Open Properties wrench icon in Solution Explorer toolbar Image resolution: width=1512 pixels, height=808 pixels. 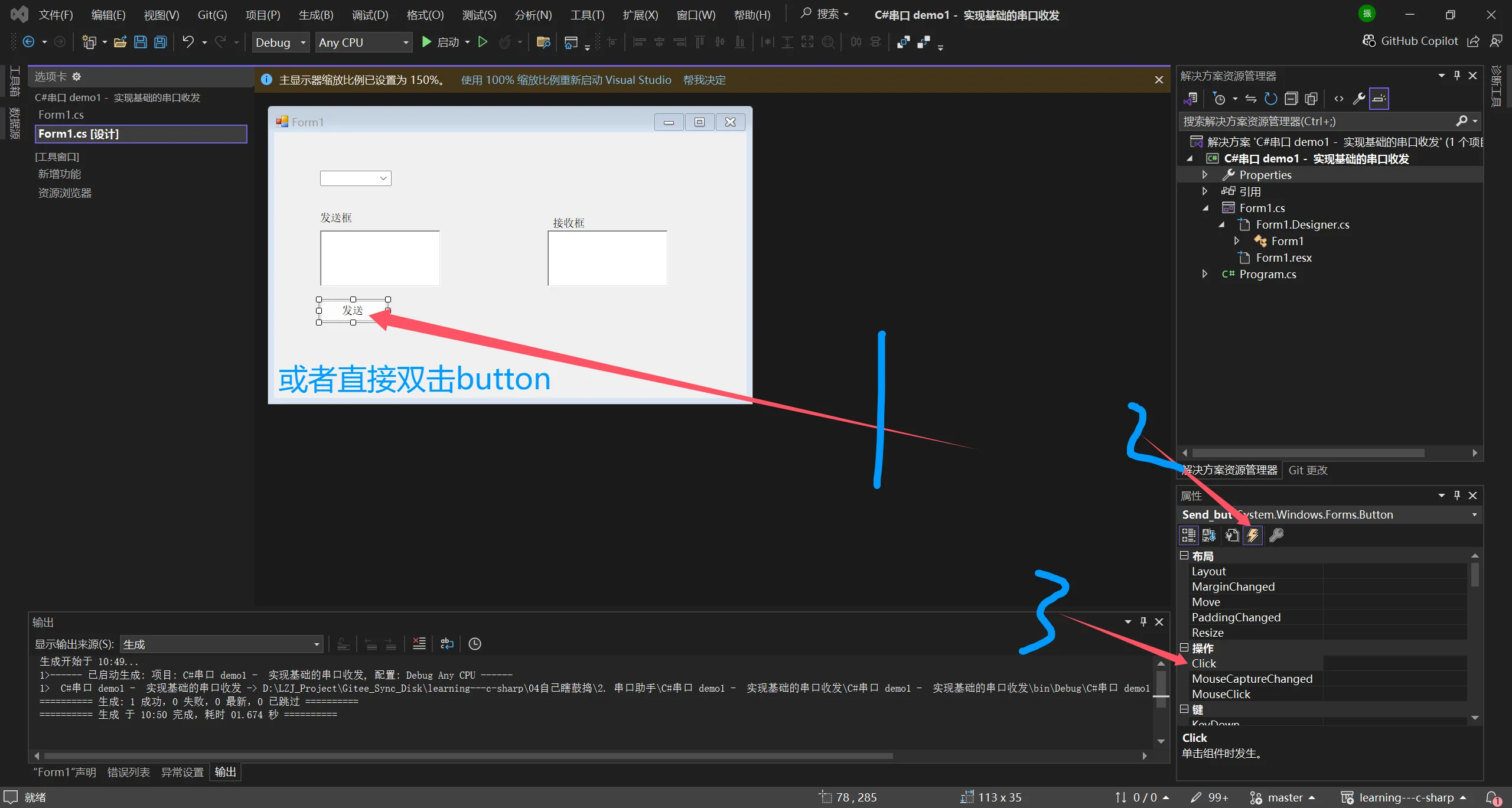click(1359, 99)
